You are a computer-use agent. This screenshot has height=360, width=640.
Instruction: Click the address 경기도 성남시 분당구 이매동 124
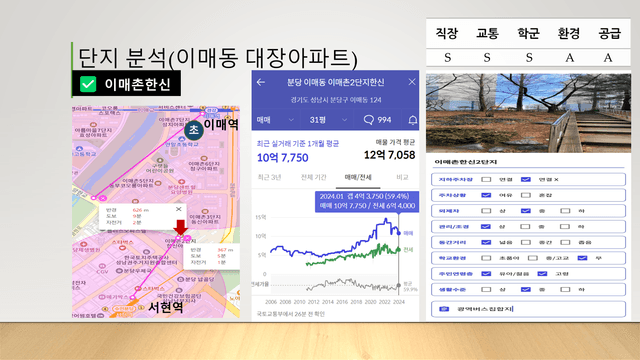336,100
